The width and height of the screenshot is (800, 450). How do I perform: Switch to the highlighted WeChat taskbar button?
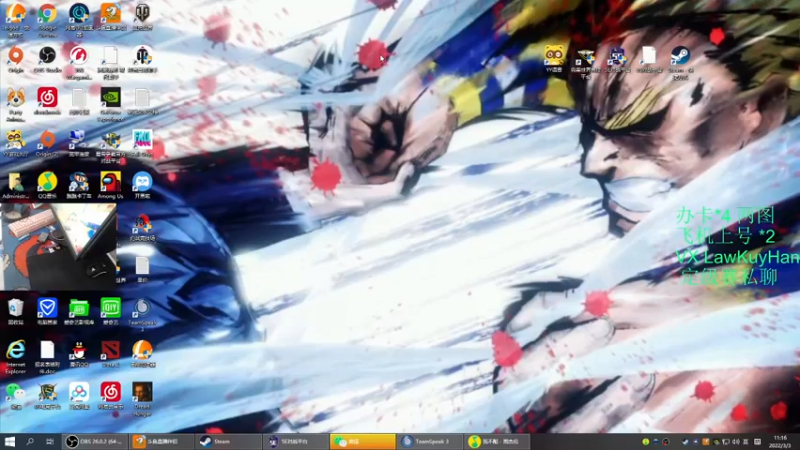click(362, 441)
